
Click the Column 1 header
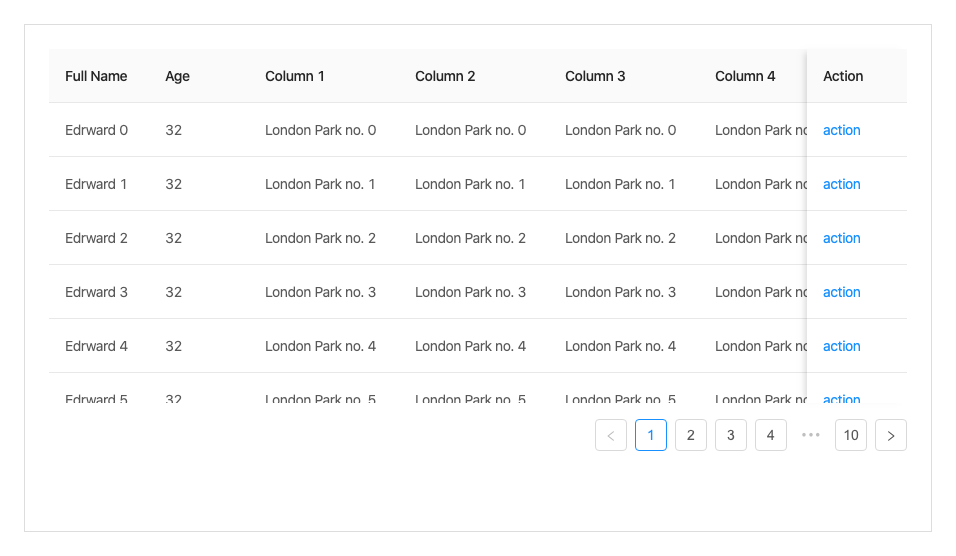pos(295,76)
